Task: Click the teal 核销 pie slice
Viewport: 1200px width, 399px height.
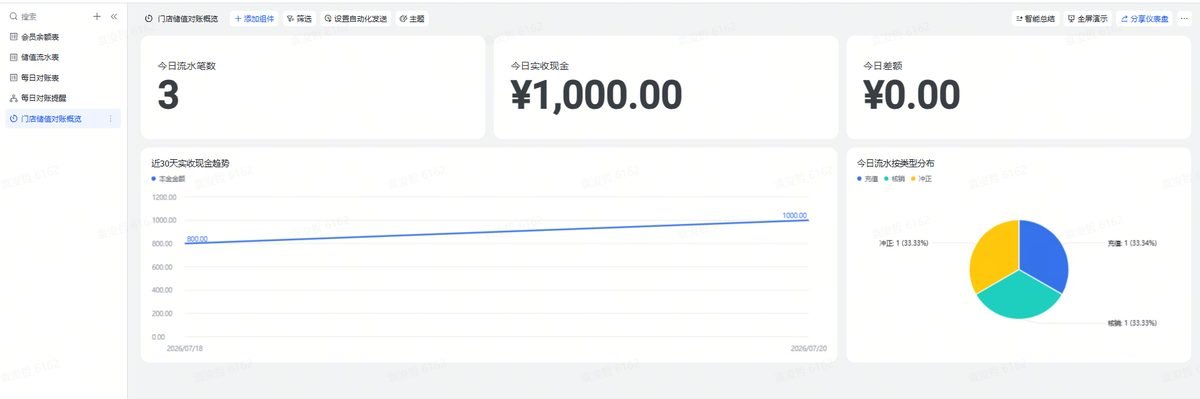Action: [1015, 297]
